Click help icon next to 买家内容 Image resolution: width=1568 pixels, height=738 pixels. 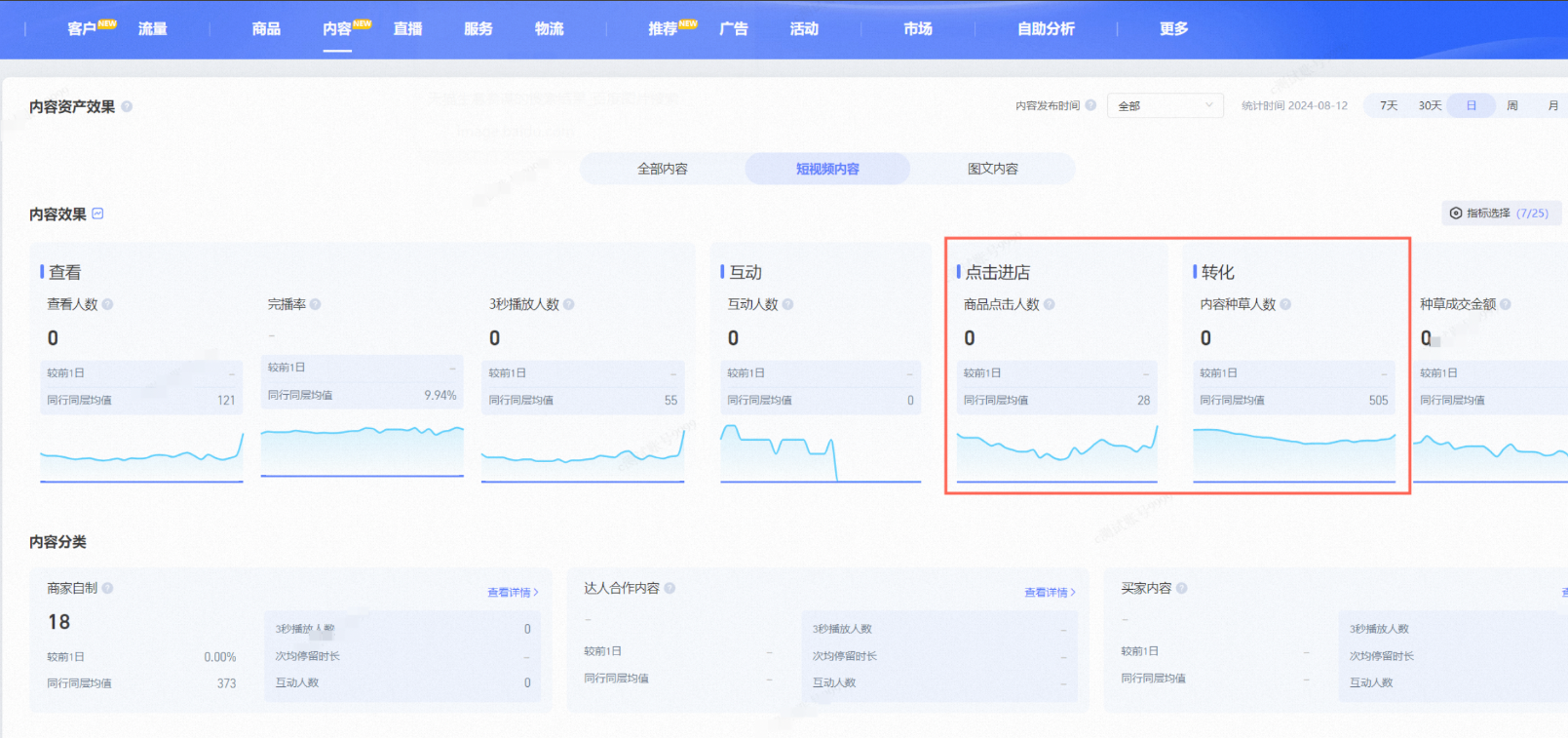[x=1181, y=588]
